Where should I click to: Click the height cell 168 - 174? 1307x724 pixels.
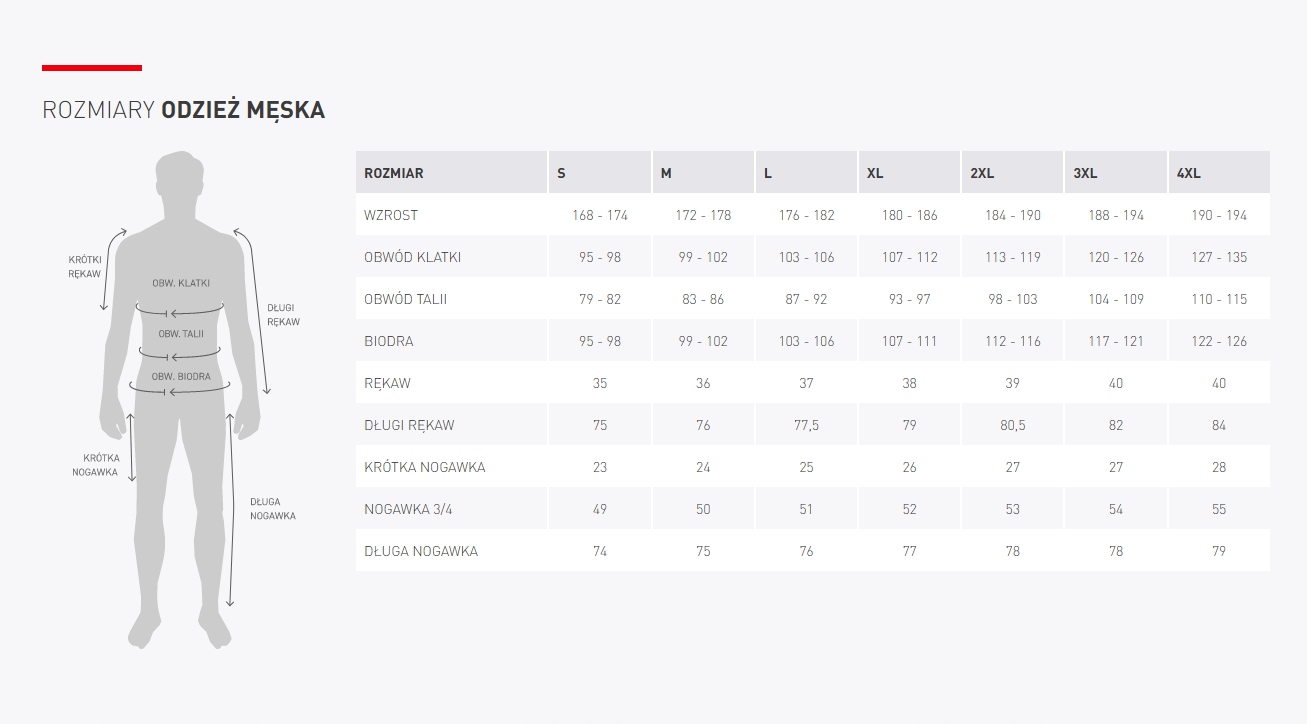(x=600, y=215)
